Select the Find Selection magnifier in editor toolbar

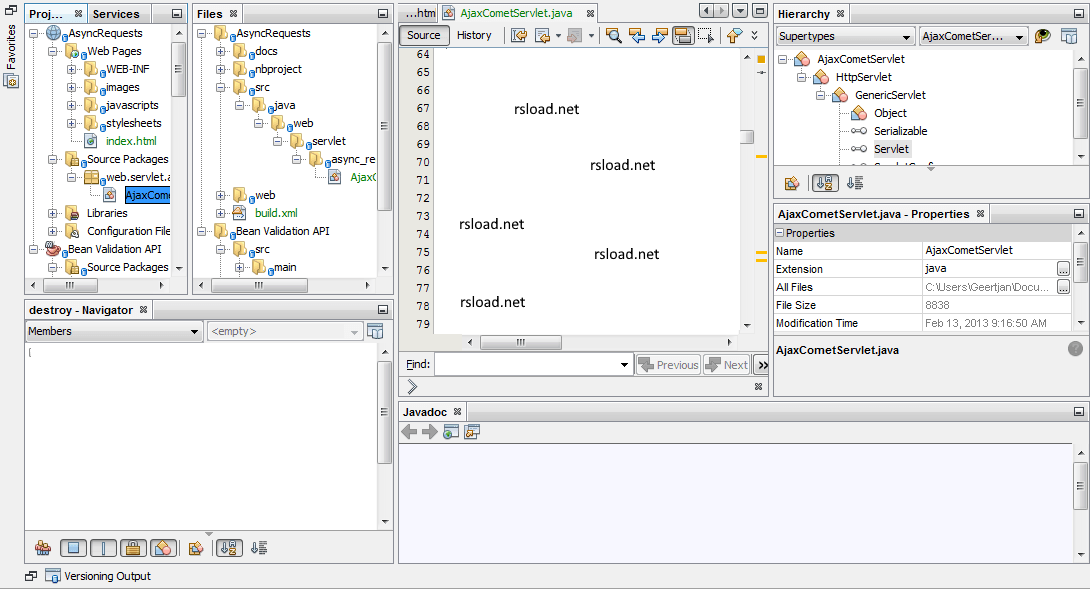pyautogui.click(x=614, y=37)
